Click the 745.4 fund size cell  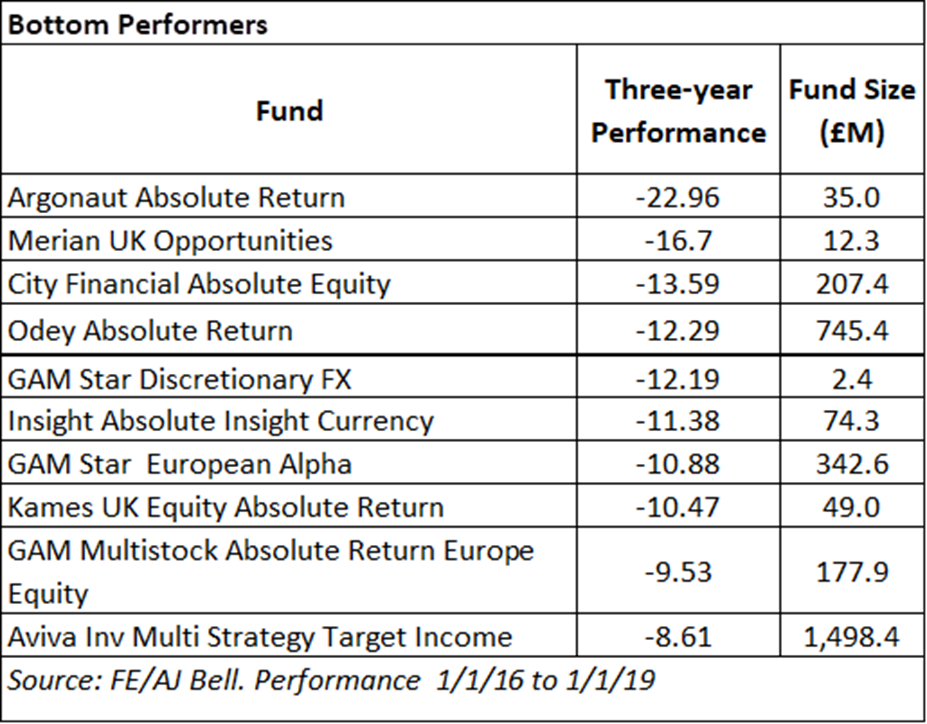coord(851,330)
